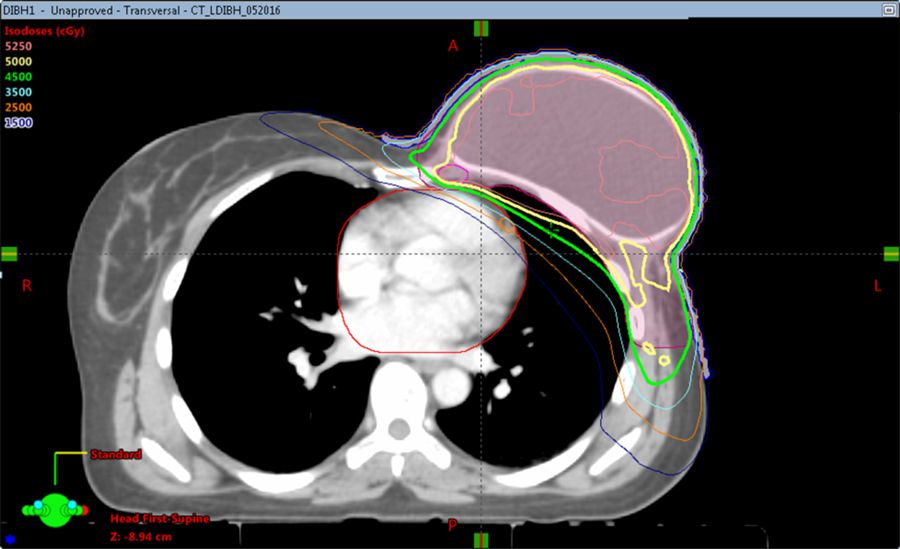Select the yellow 5000 isodose level
The width and height of the screenshot is (900, 549).
click(19, 61)
